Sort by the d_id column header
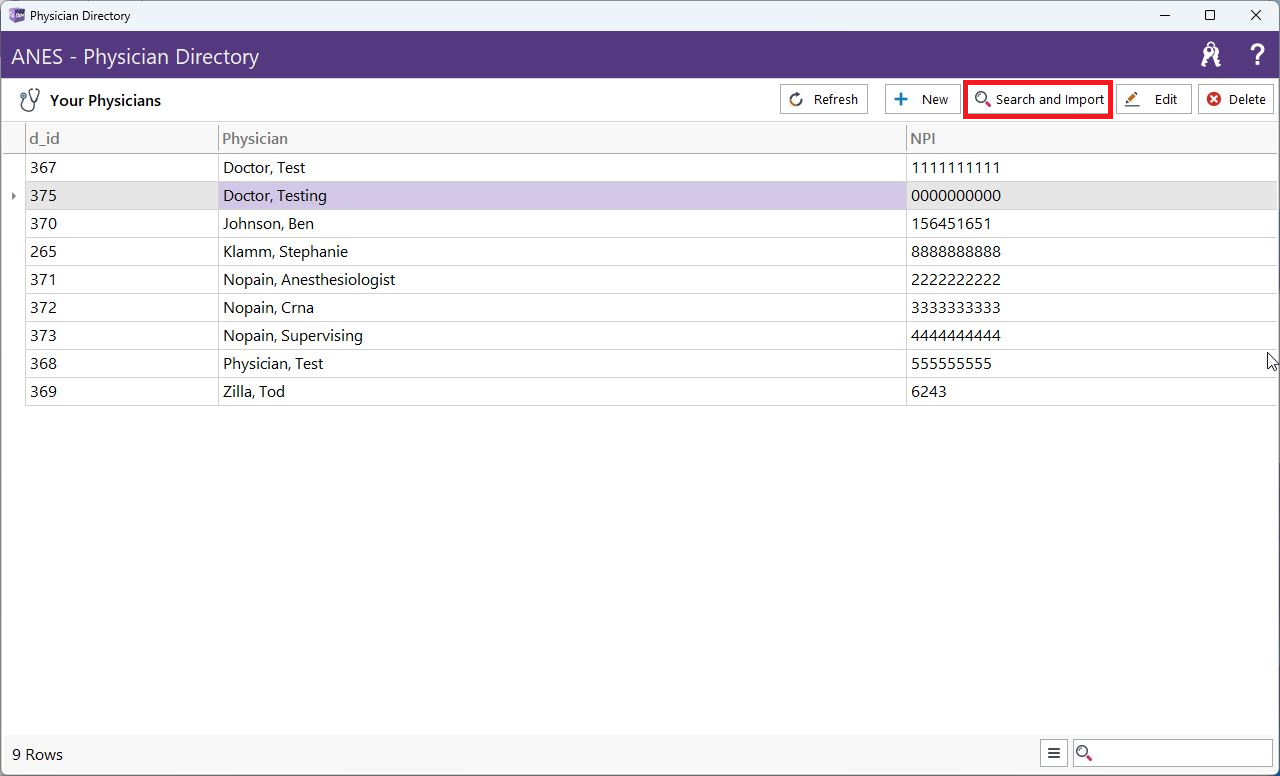The width and height of the screenshot is (1280, 776). (121, 138)
